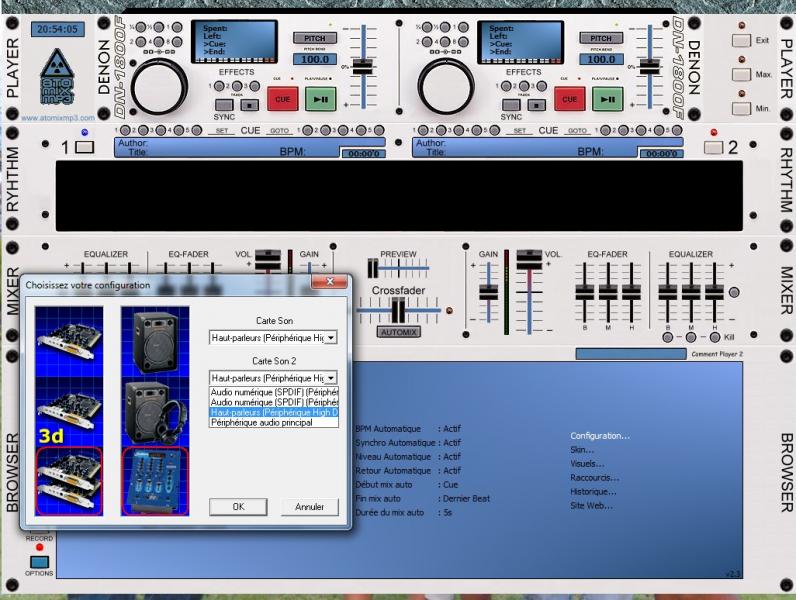Toggle the rhythm window for player 1

click(x=84, y=147)
